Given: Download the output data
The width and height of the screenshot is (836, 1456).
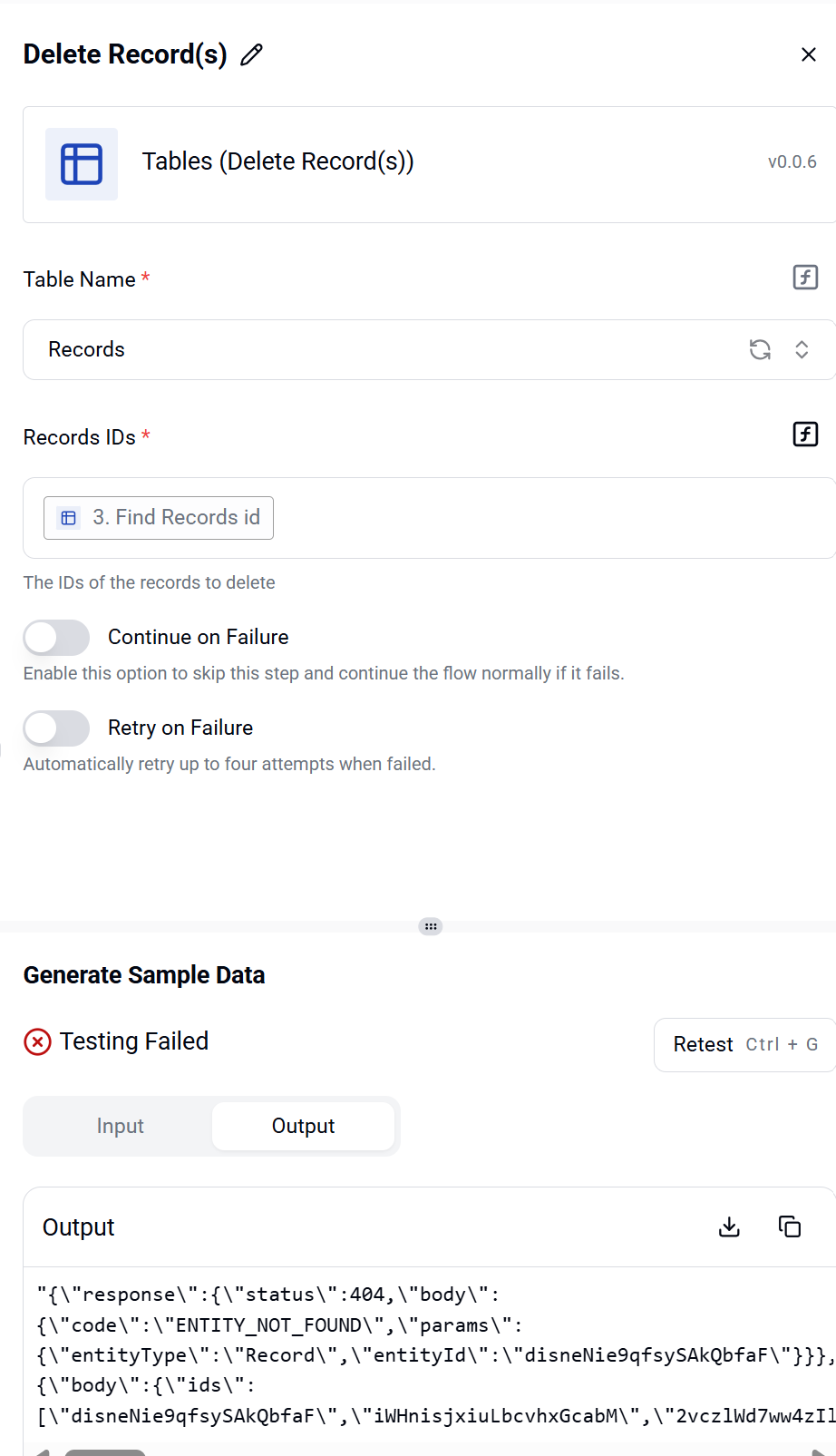Looking at the screenshot, I should (729, 1226).
